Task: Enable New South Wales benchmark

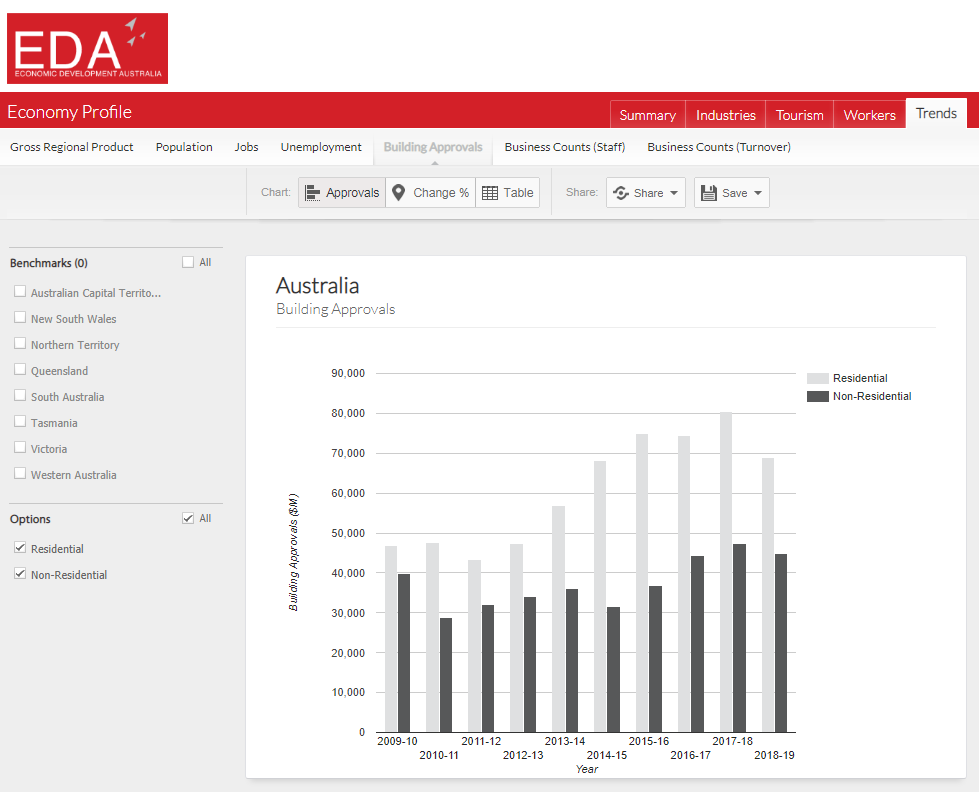Action: coord(20,318)
